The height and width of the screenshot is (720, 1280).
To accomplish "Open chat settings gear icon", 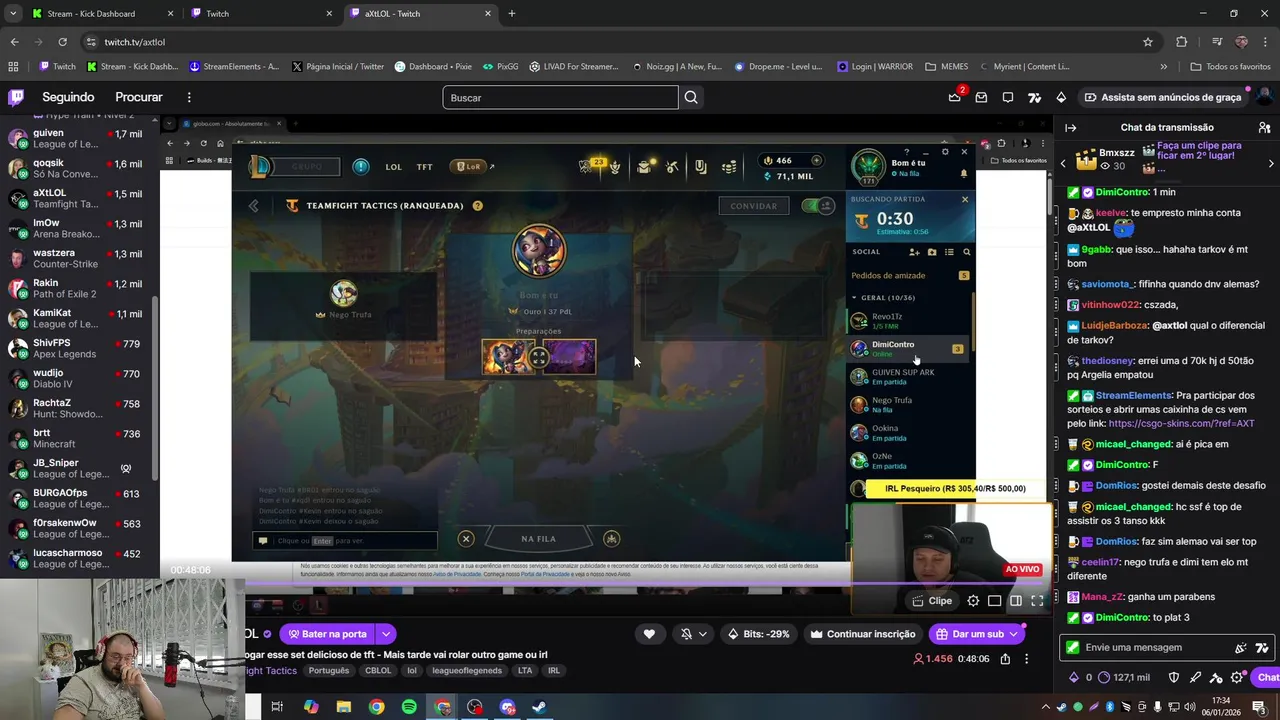I will tap(1236, 677).
